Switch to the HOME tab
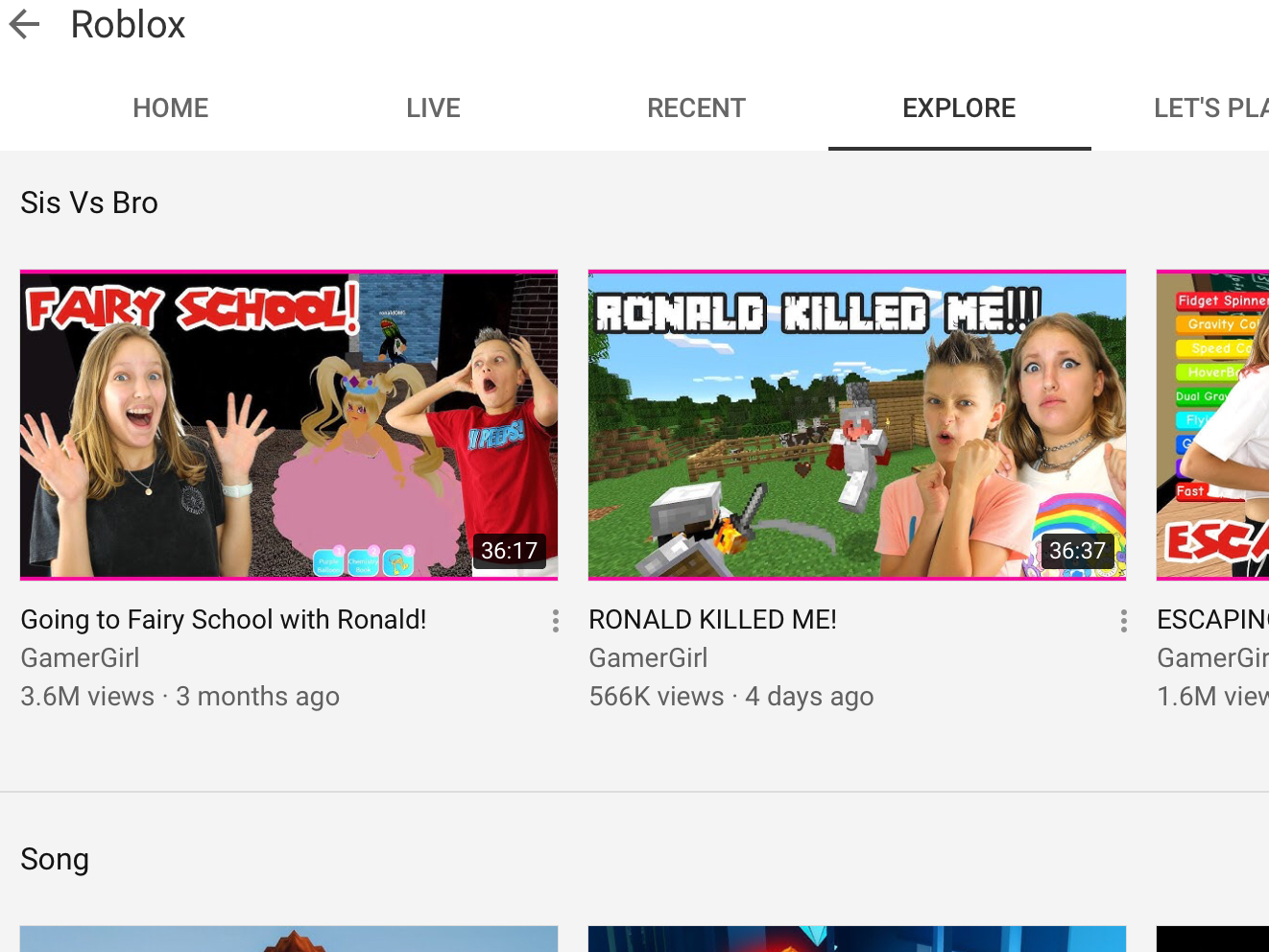Viewport: 1269px width, 952px height. [171, 107]
